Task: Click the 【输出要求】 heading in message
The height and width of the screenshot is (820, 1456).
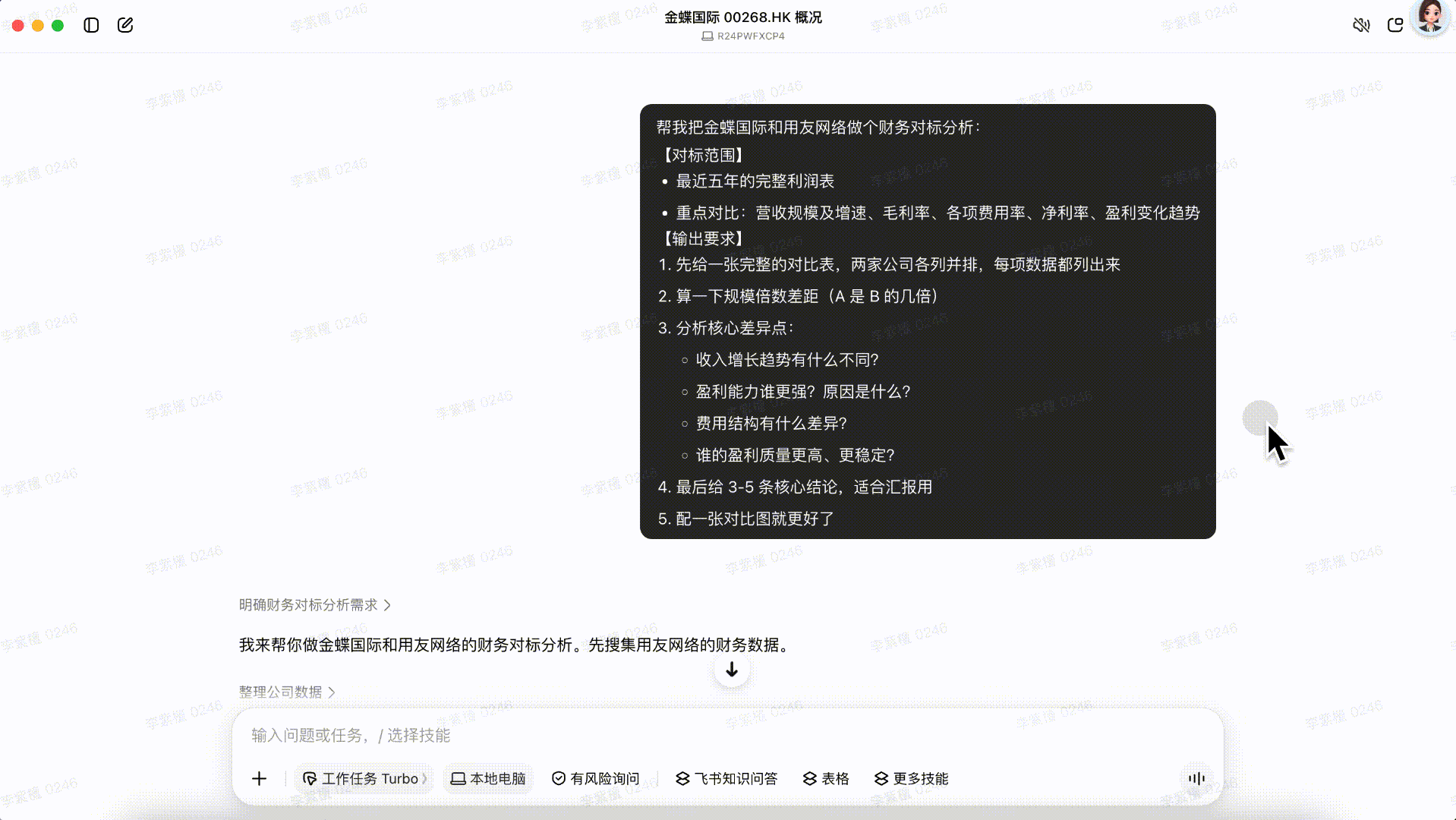Action: [703, 238]
